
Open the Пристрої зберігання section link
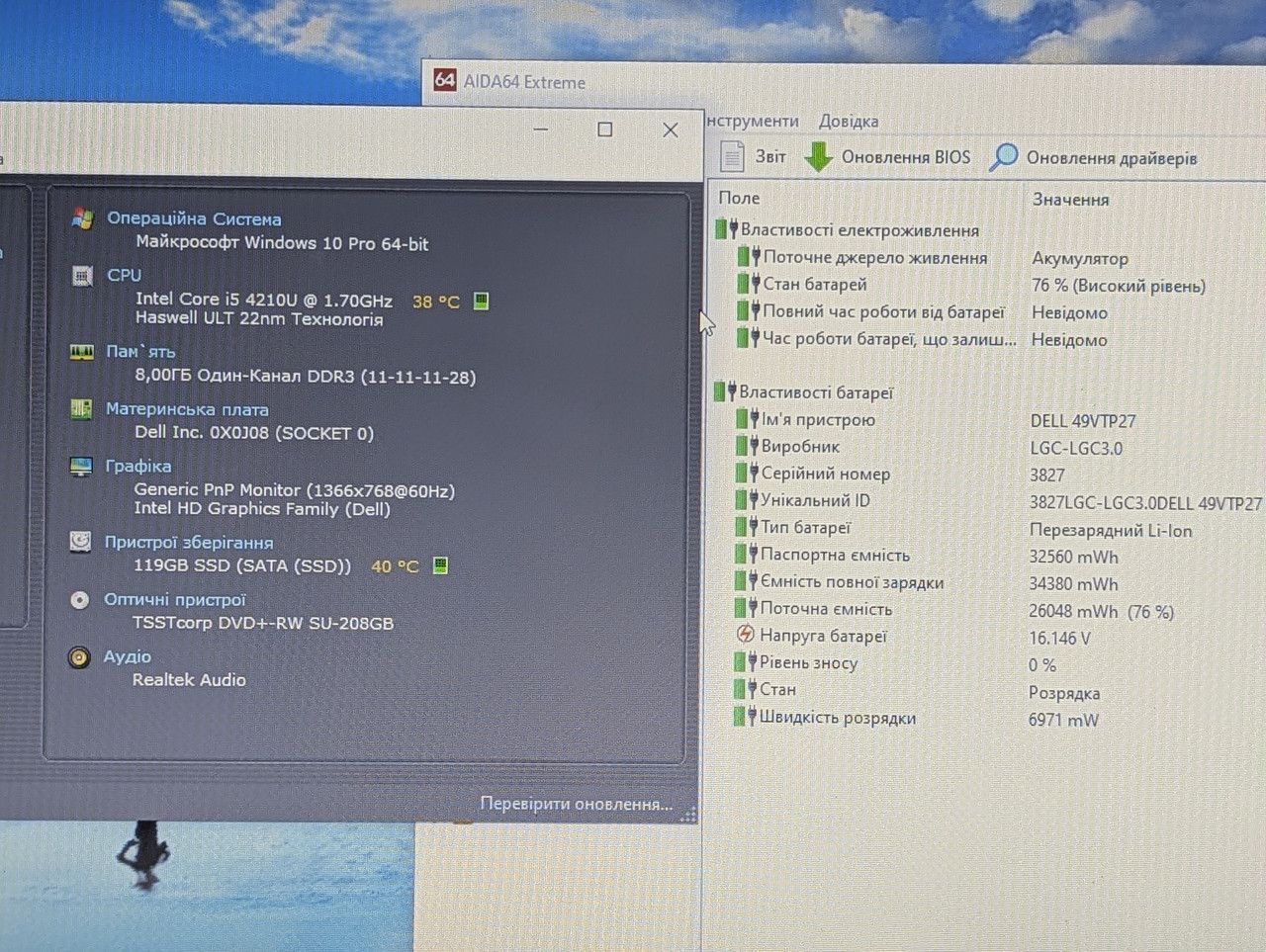[189, 543]
